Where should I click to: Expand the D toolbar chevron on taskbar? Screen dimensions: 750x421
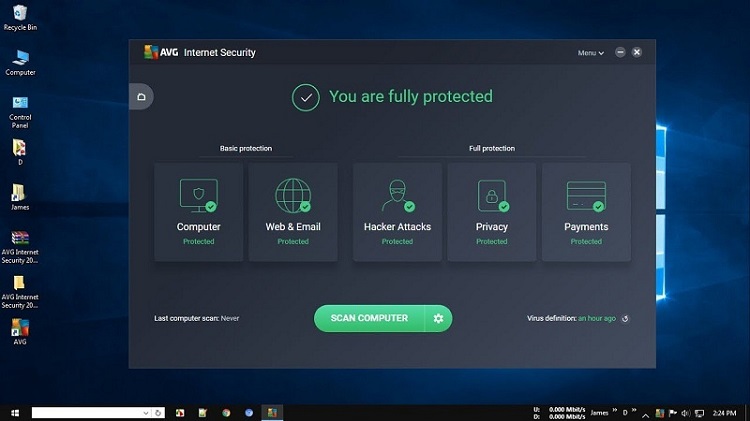point(634,410)
